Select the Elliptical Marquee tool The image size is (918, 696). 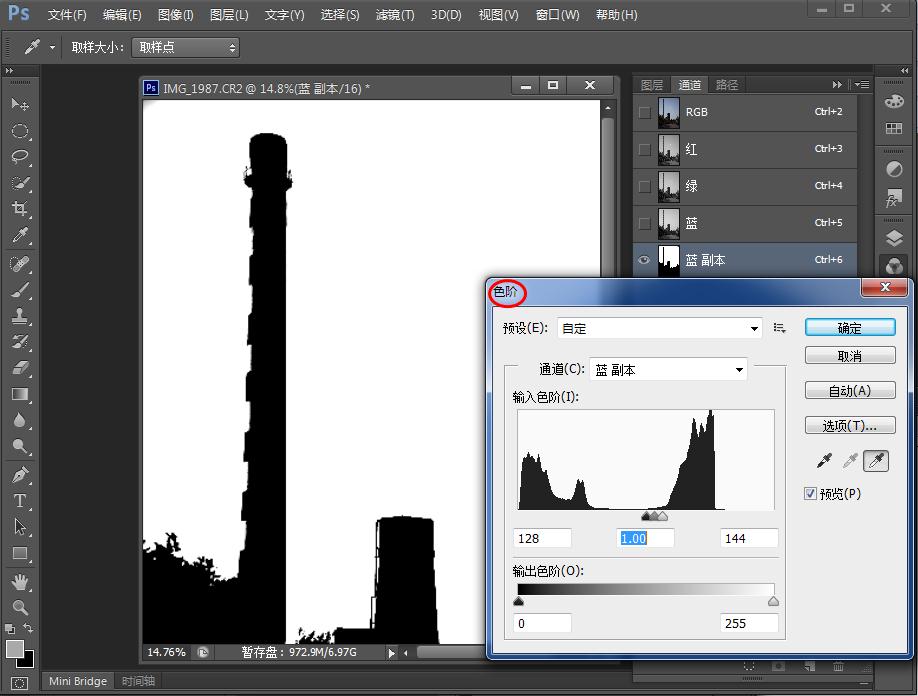tap(19, 131)
